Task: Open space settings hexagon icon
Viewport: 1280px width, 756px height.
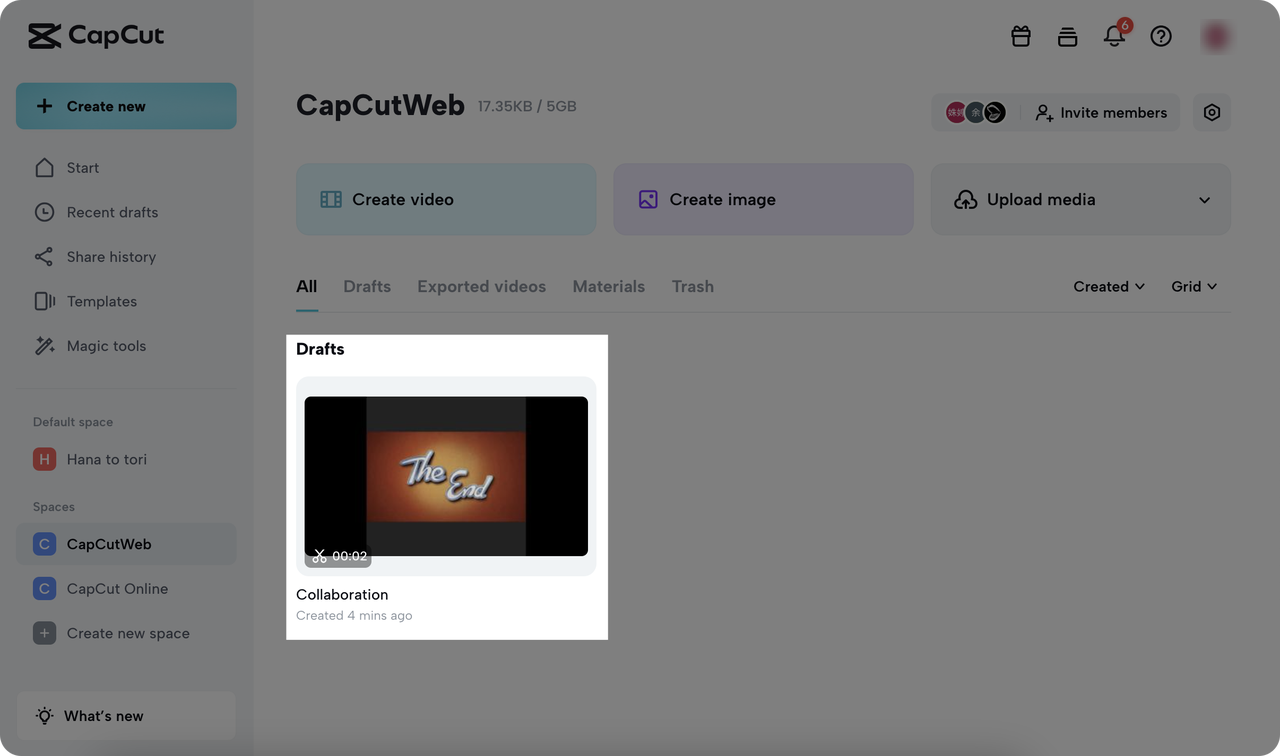Action: 1212,113
